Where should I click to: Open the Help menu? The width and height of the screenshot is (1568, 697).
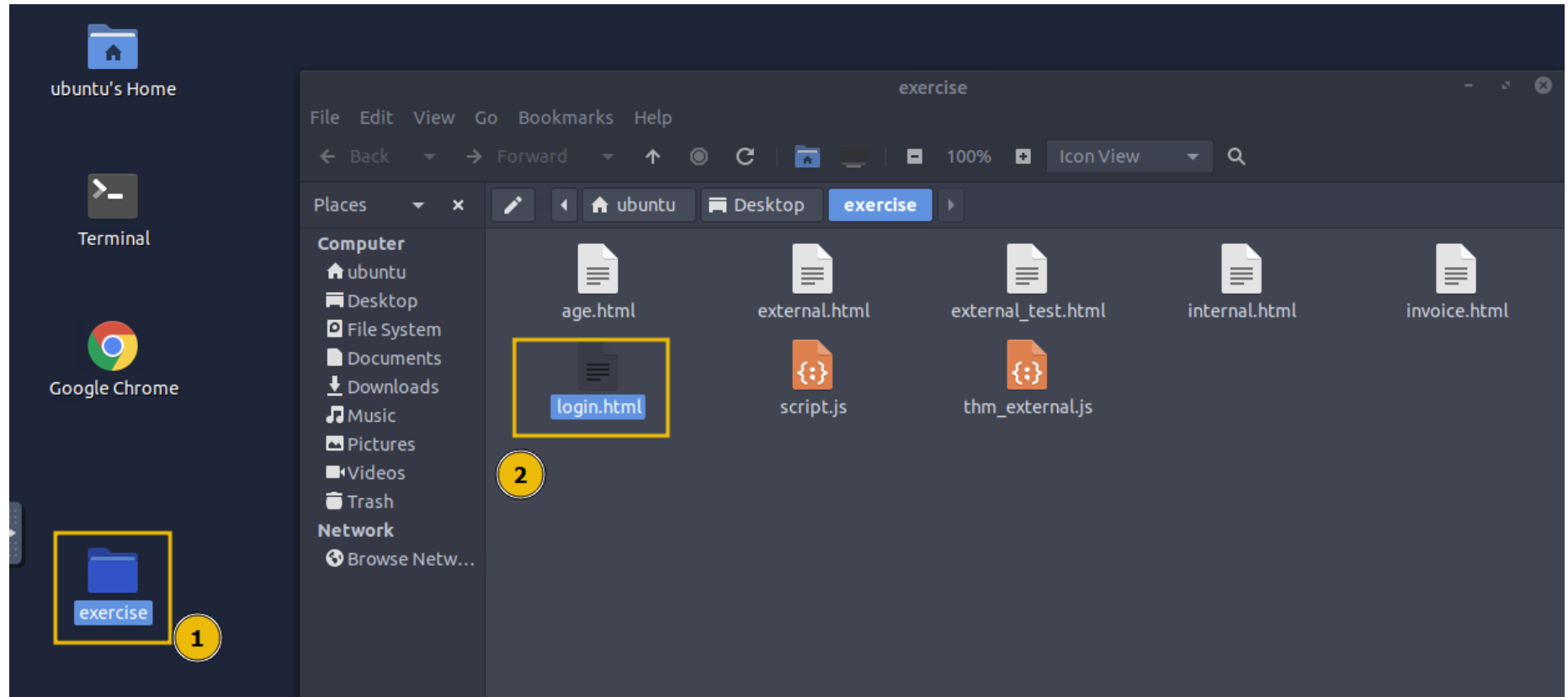(x=653, y=118)
